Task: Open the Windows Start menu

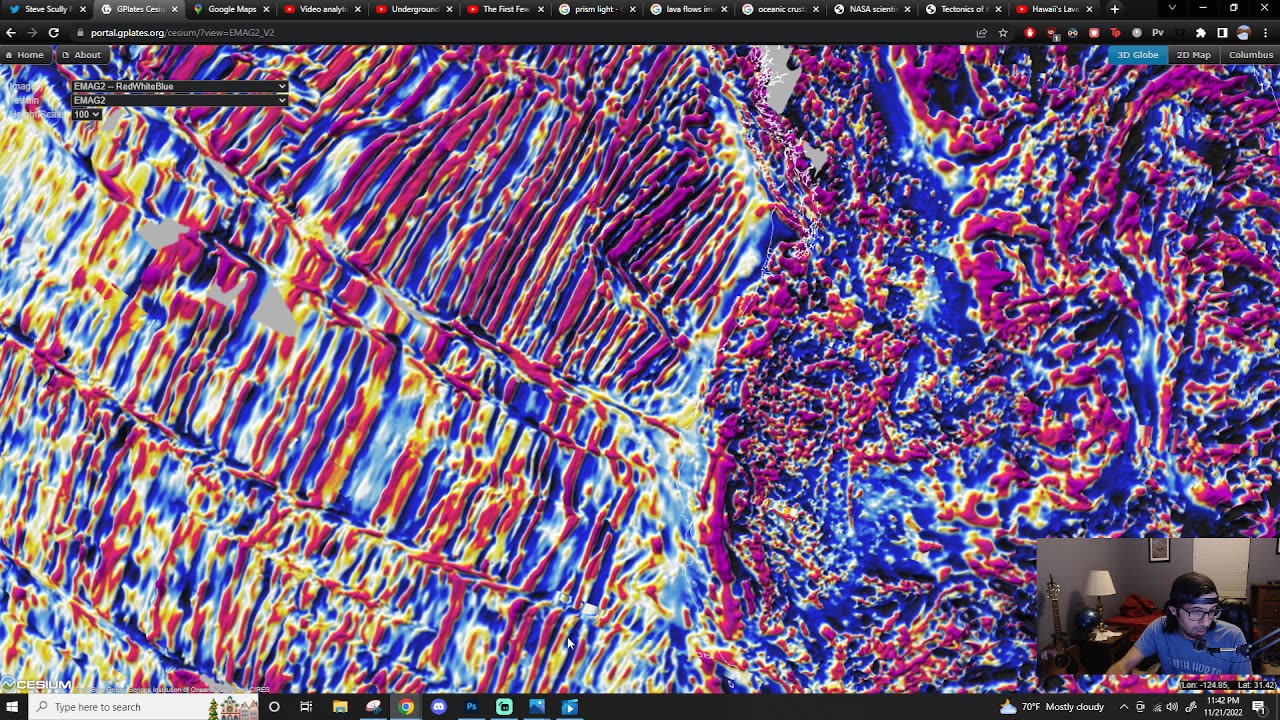Action: click(12, 707)
